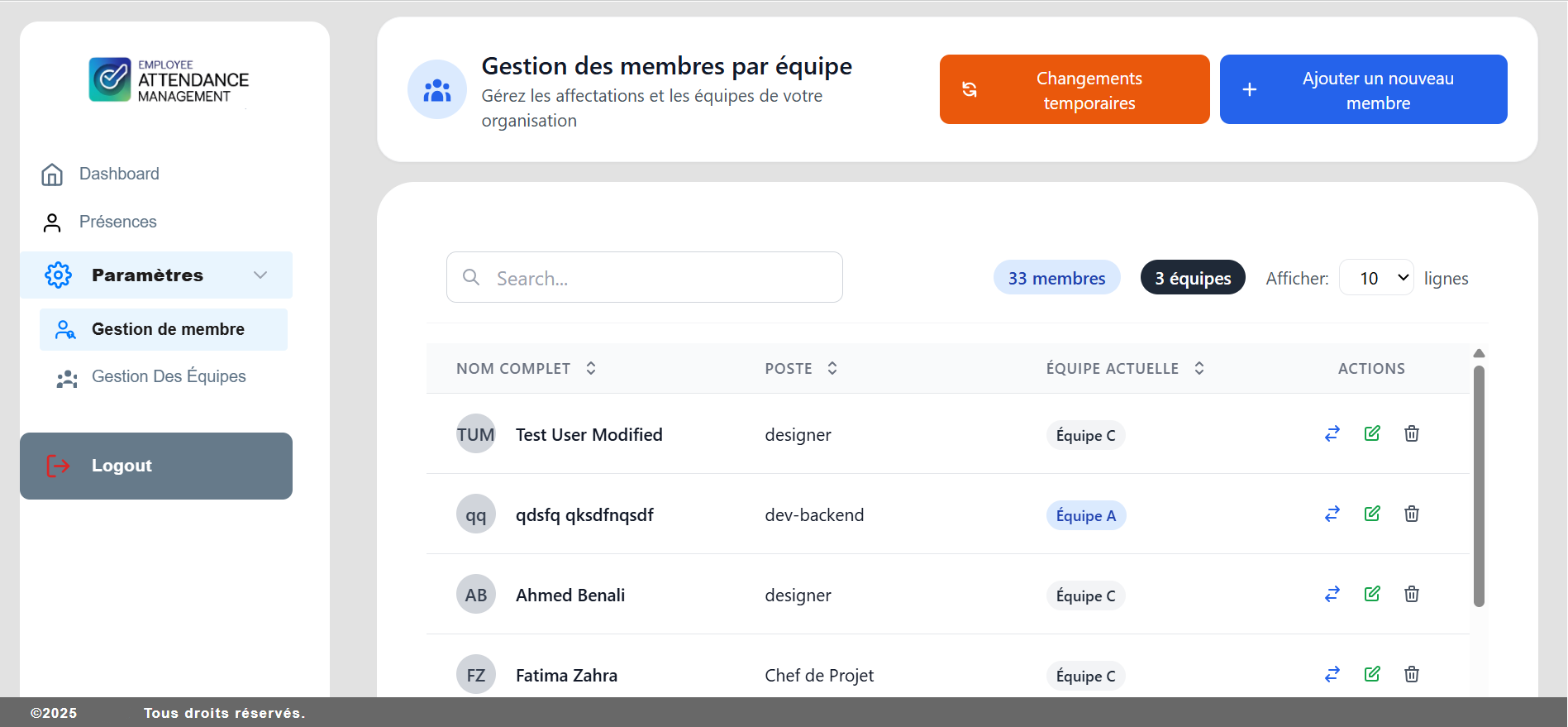Image resolution: width=1568 pixels, height=727 pixels.
Task: Sort table by Nom Complet column
Action: (x=591, y=368)
